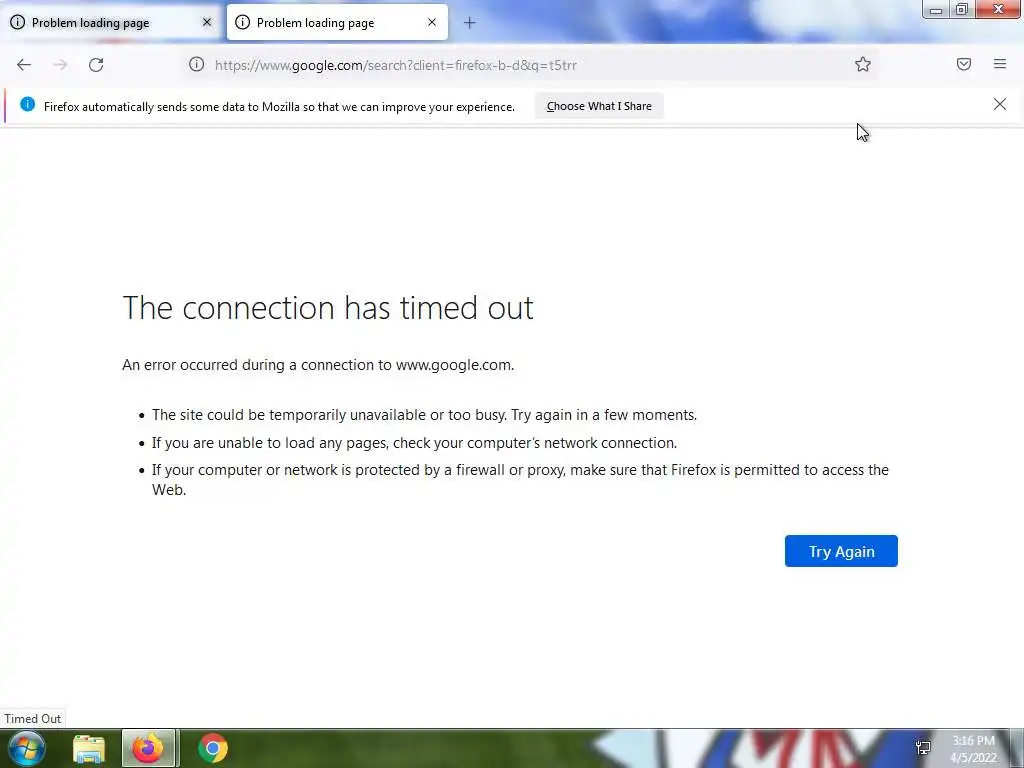Image resolution: width=1024 pixels, height=768 pixels.
Task: Open the Firefox application menu
Action: 1000,64
